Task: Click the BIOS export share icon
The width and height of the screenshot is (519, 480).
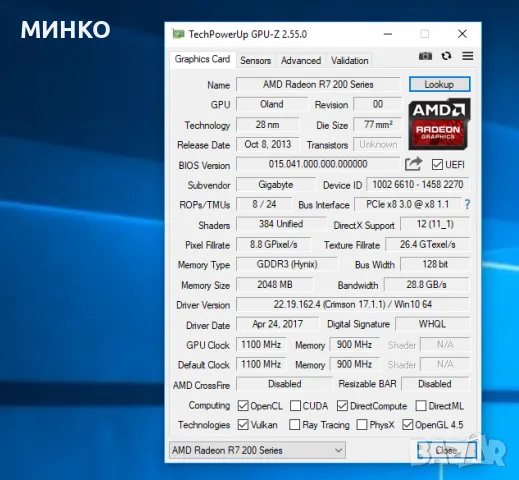Action: coord(413,164)
